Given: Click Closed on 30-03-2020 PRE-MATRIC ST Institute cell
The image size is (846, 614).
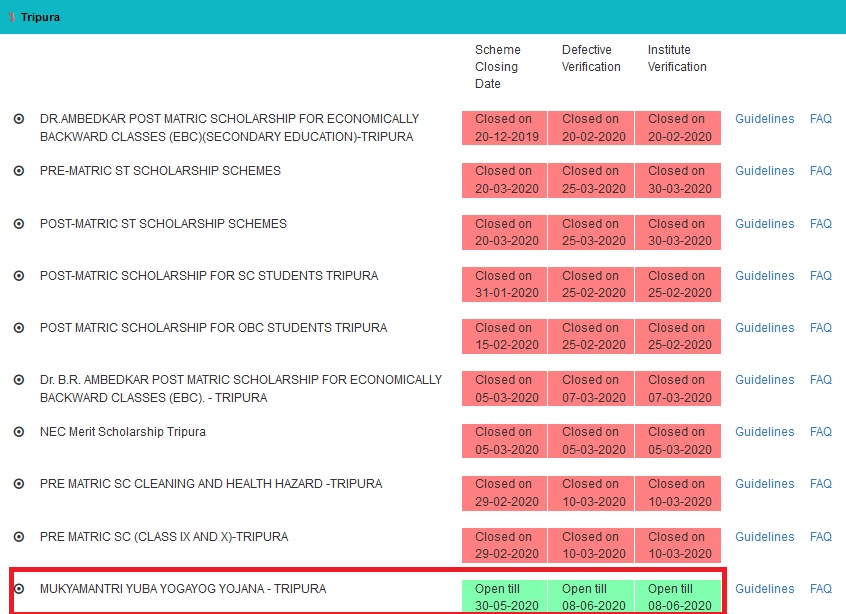Looking at the screenshot, I should pos(678,180).
